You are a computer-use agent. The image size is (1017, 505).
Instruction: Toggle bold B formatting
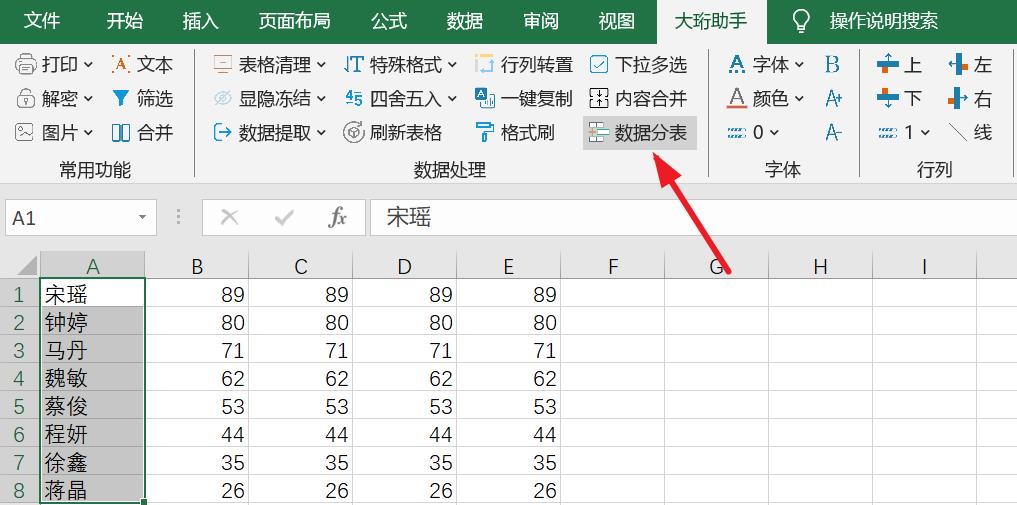pyautogui.click(x=833, y=64)
